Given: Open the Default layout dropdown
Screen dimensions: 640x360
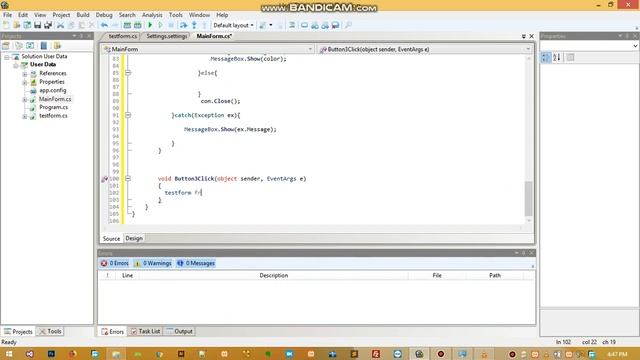Looking at the screenshot, I should pyautogui.click(x=233, y=25).
